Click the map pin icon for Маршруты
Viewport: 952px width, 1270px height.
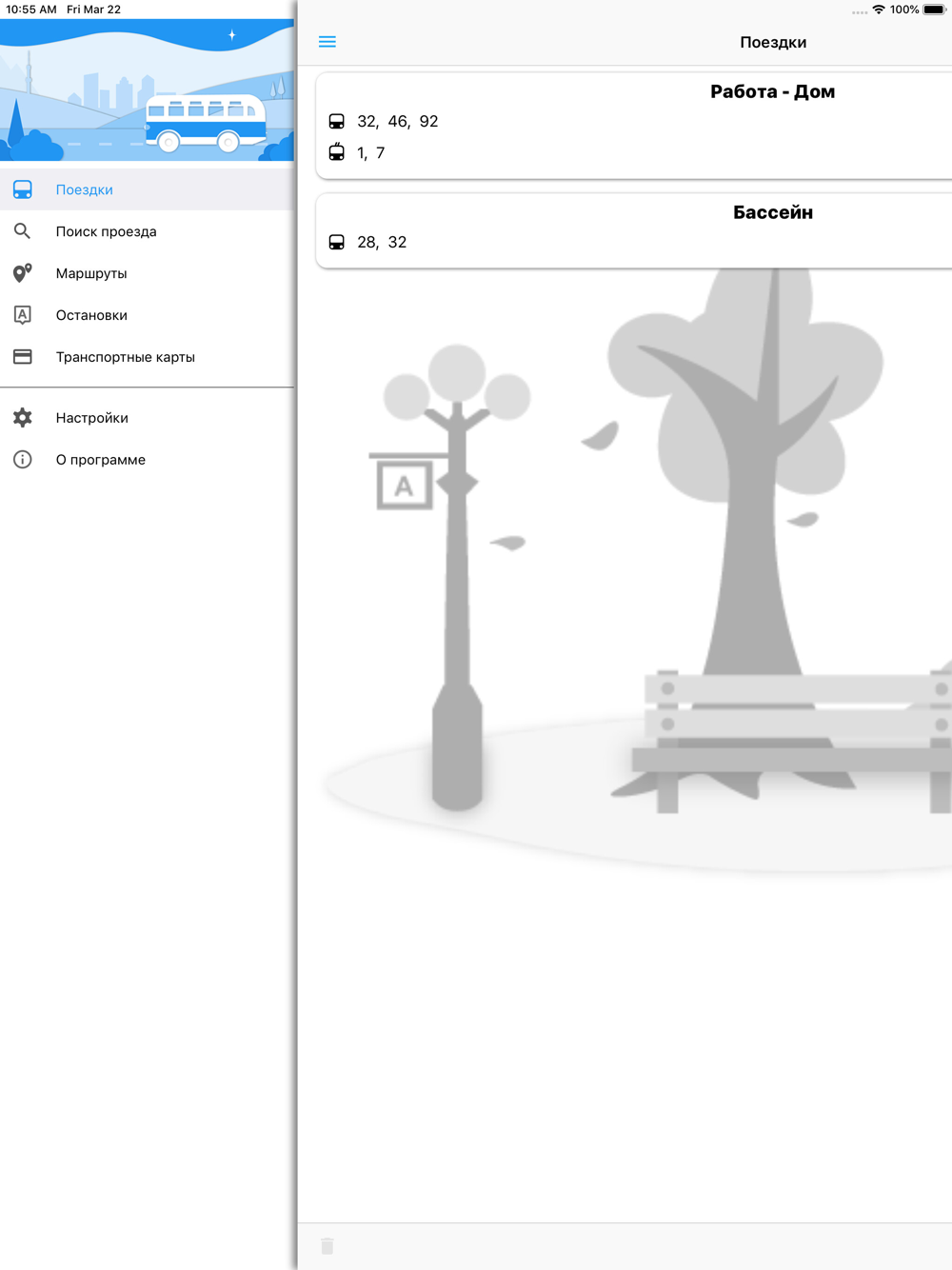click(23, 273)
